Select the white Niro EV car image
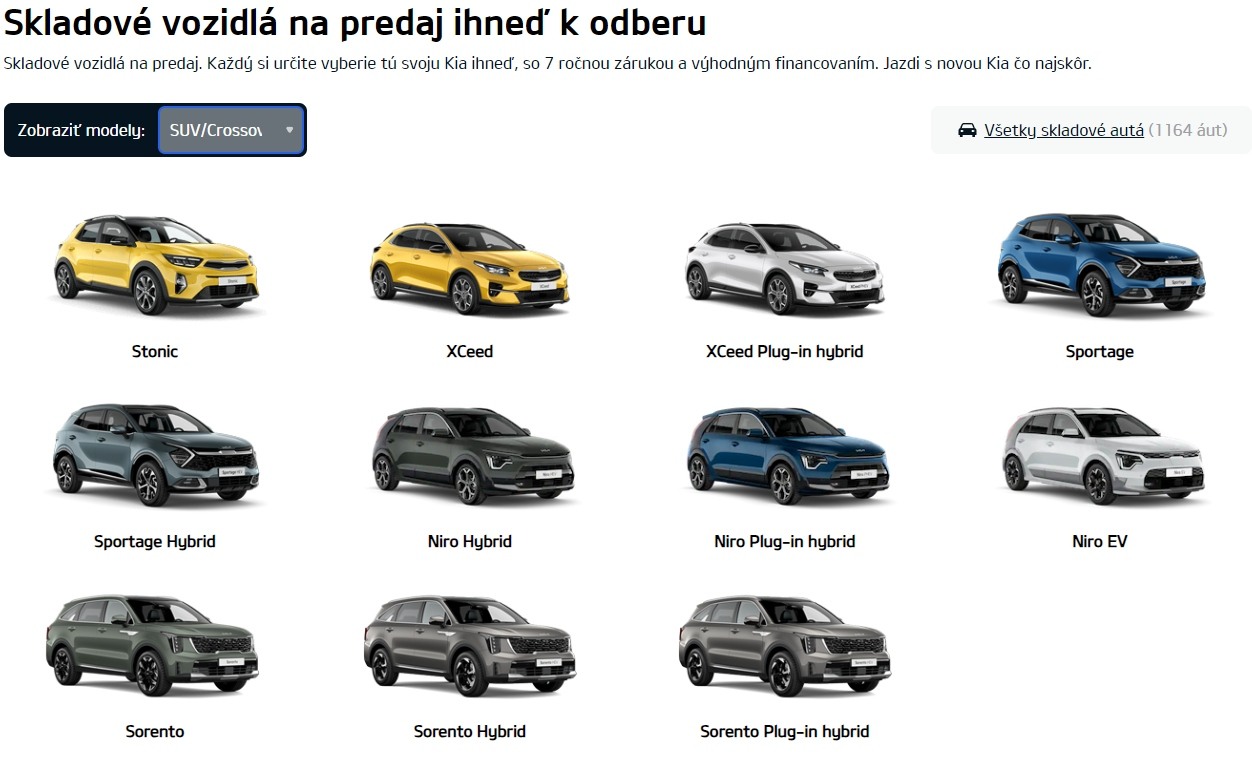This screenshot has width=1252, height=766. coord(1100,455)
